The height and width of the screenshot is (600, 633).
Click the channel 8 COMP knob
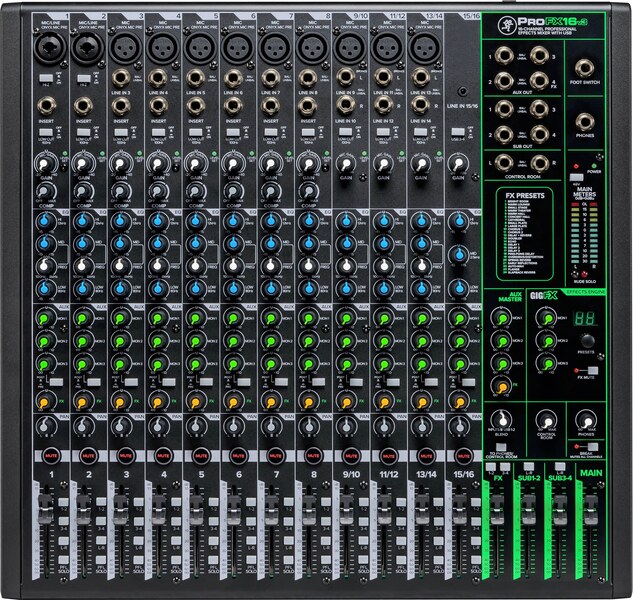coord(308,191)
